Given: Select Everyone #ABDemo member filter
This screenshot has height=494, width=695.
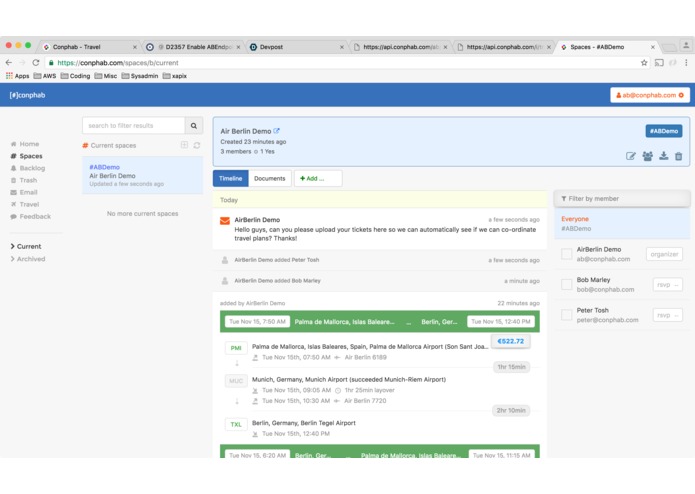Looking at the screenshot, I should pos(622,224).
